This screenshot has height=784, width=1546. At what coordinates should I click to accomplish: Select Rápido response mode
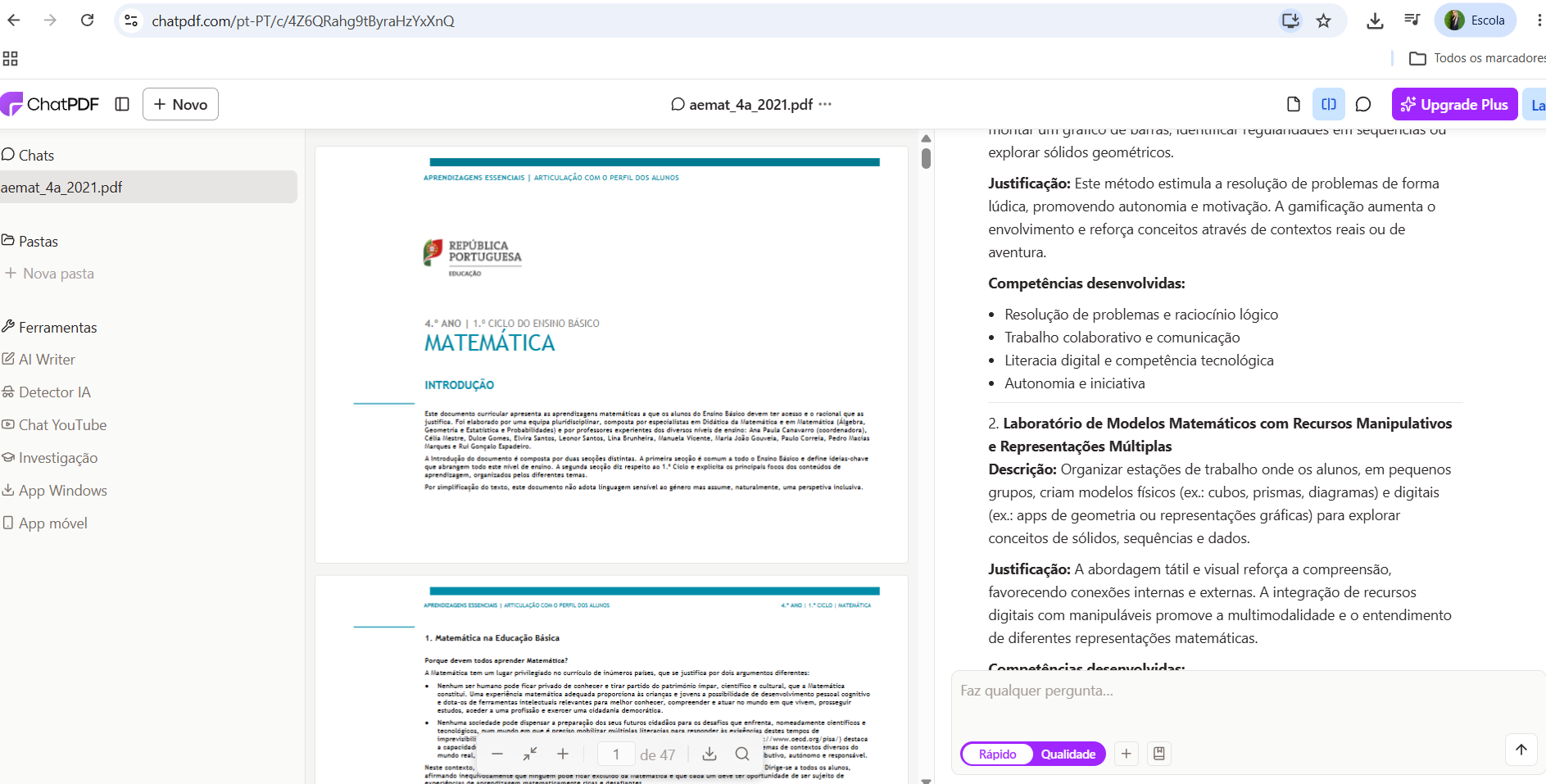[x=997, y=754]
